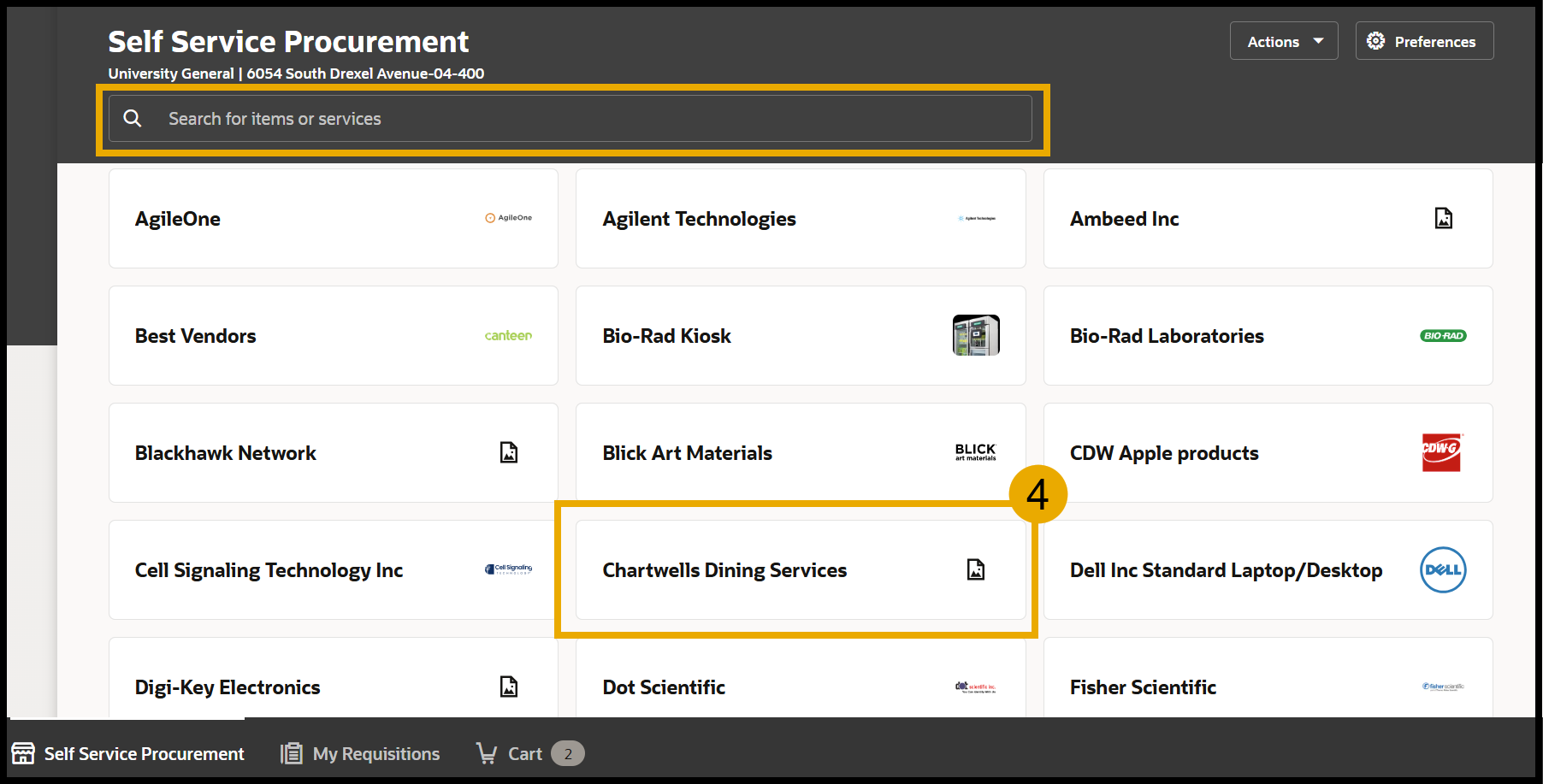Click the AgileOne logo icon
1543x784 pixels.
[x=509, y=218]
